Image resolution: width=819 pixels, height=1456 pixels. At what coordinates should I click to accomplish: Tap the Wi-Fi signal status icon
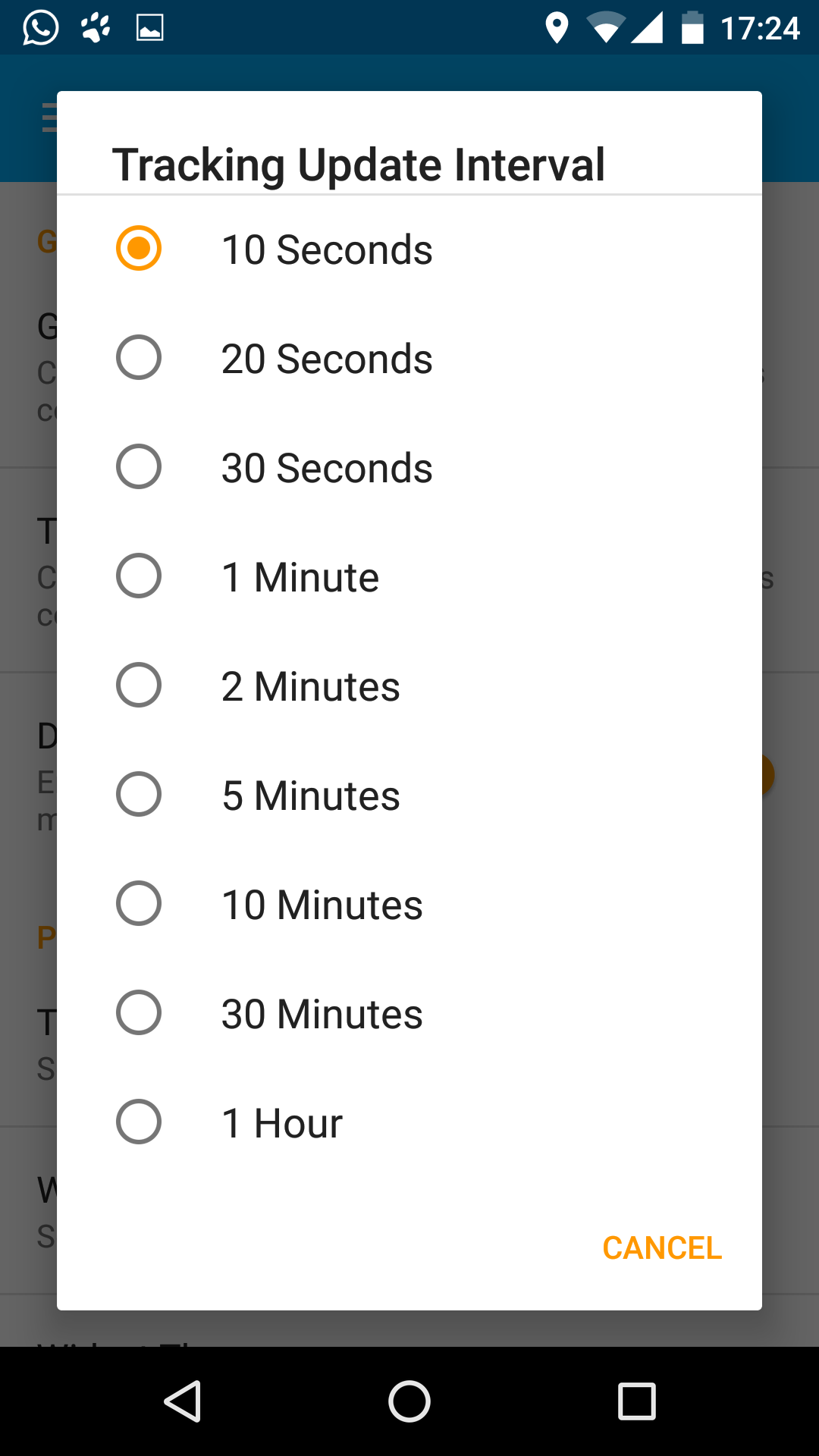click(605, 28)
